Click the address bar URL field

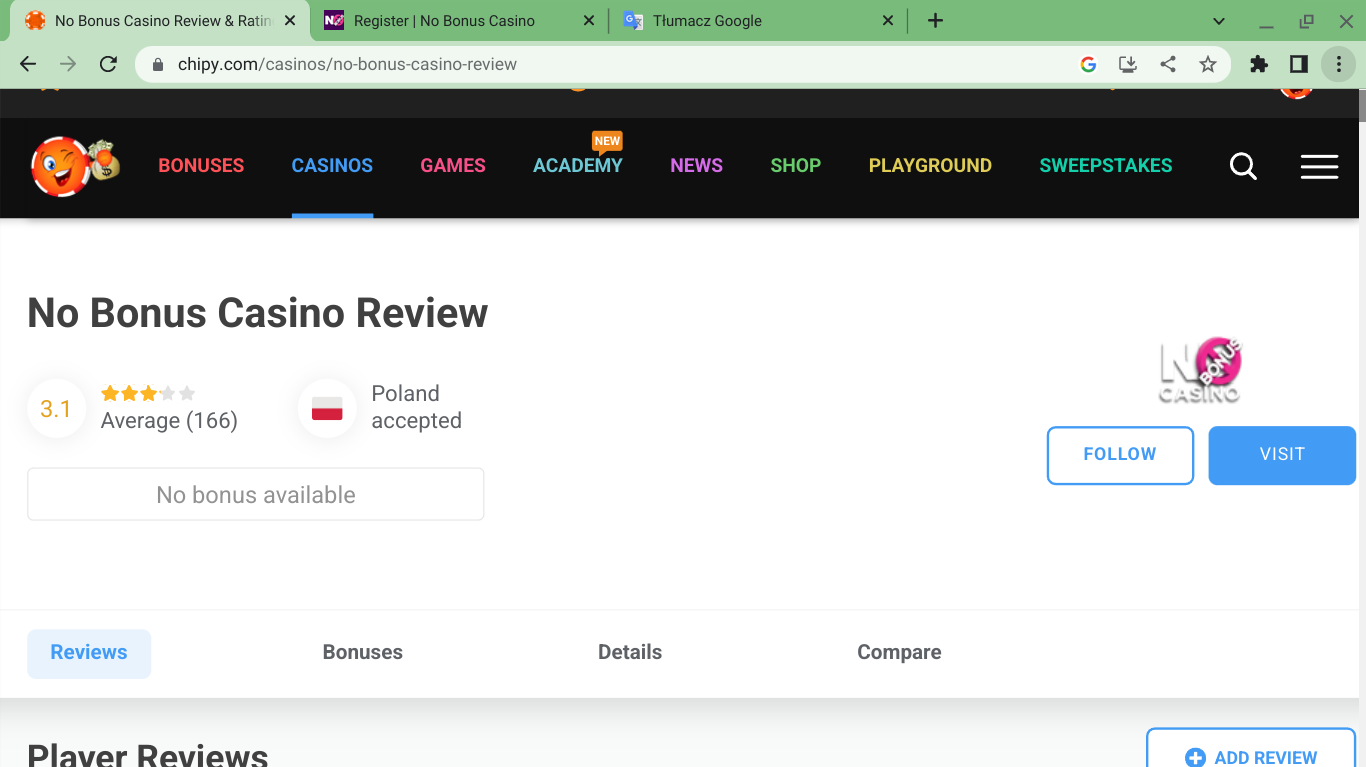600,64
